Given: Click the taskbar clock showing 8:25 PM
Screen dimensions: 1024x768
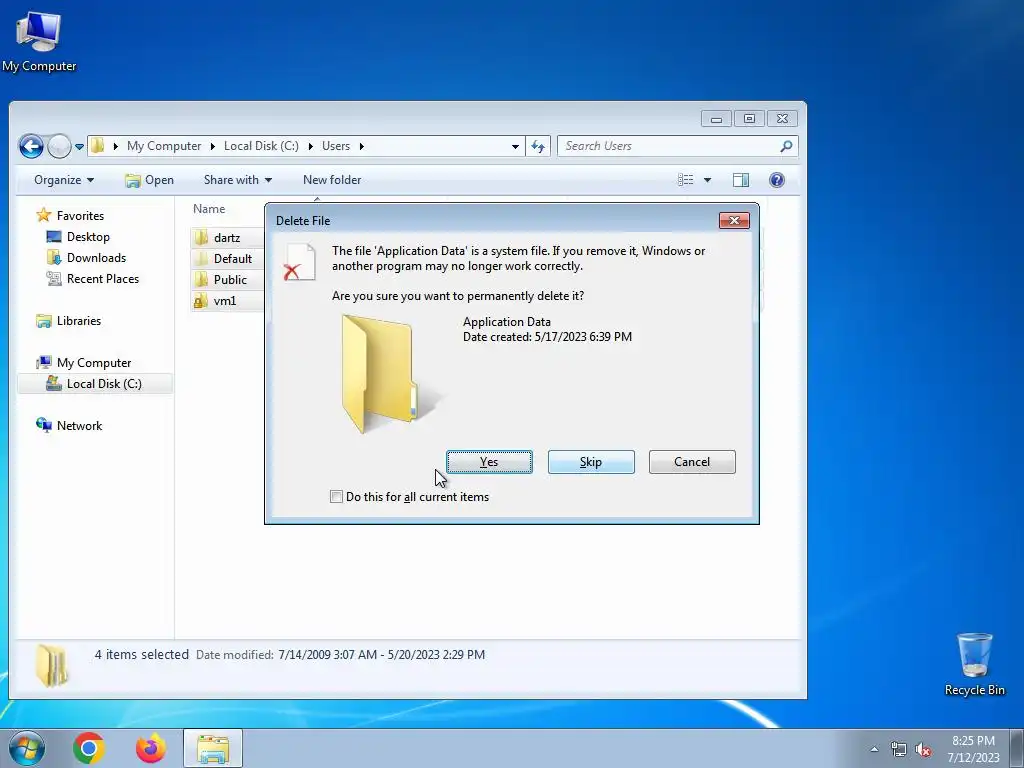Looking at the screenshot, I should coord(973,748).
